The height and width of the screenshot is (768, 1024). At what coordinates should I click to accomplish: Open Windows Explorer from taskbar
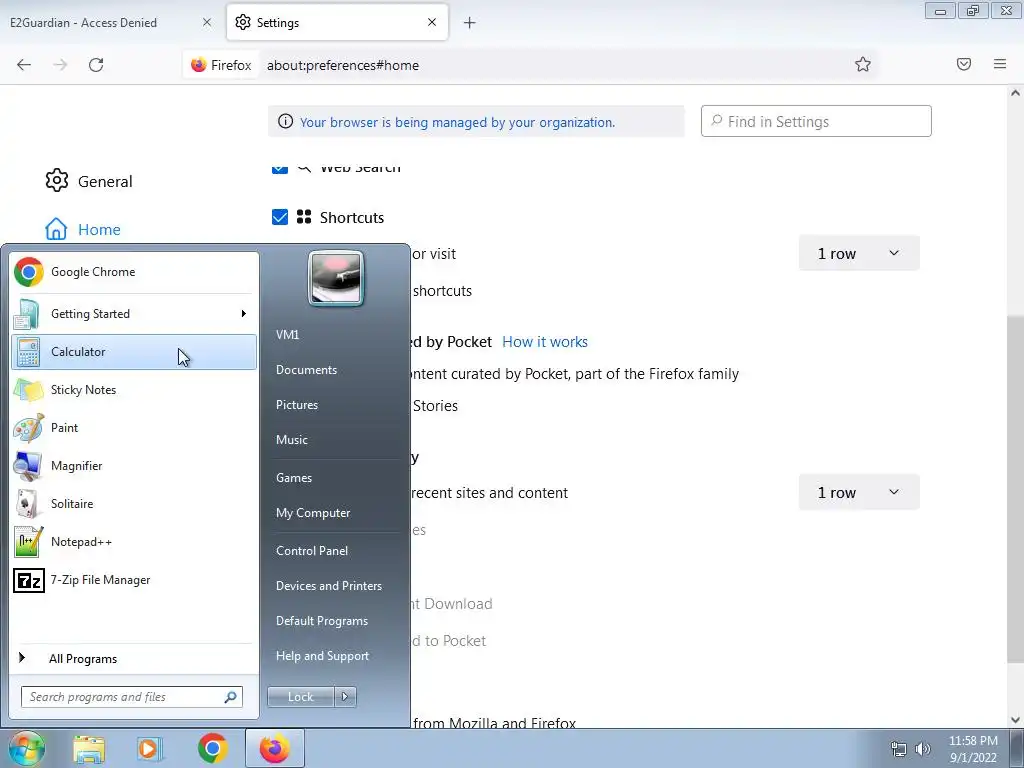[89, 749]
